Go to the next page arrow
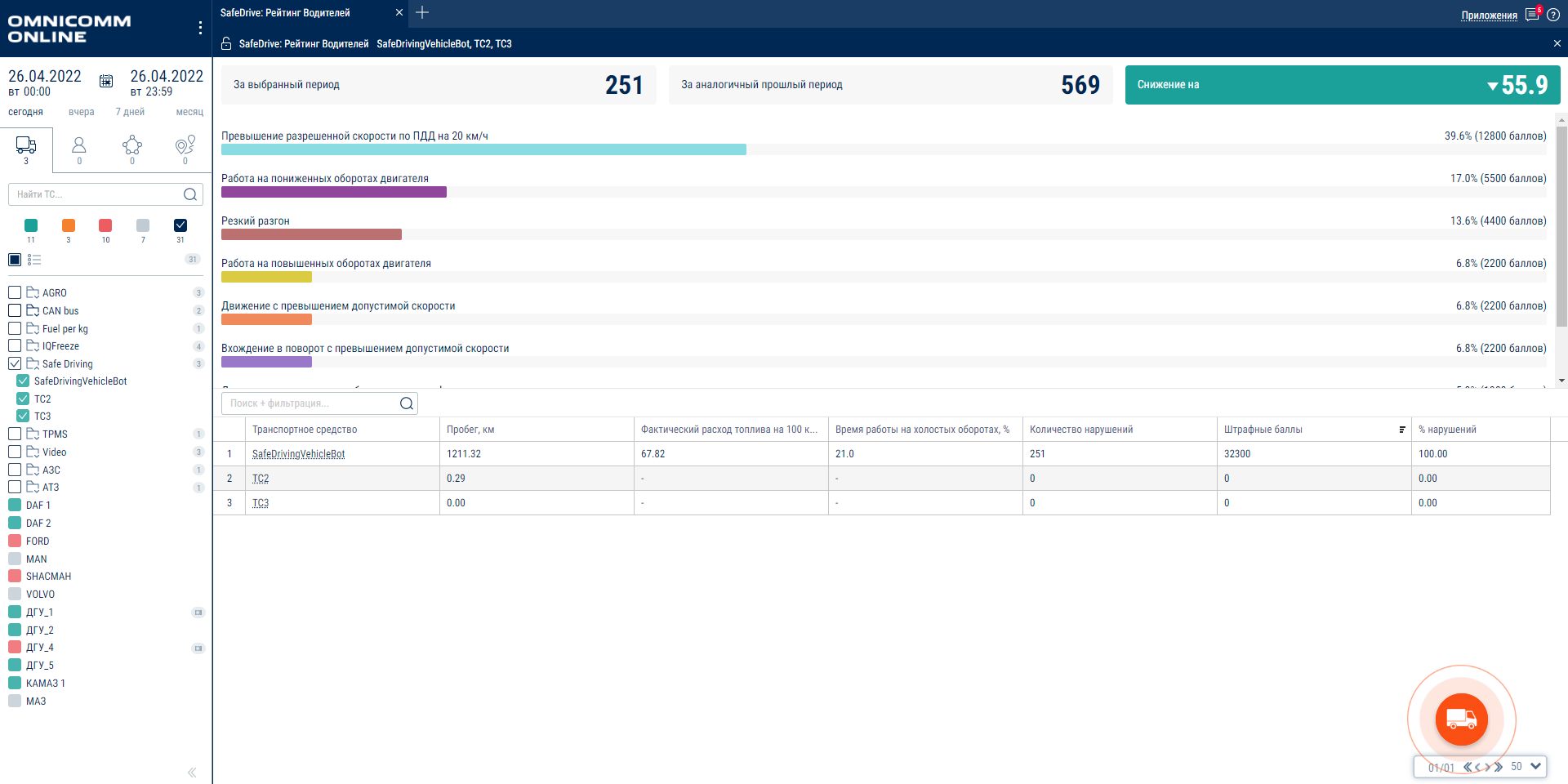Screen dimensions: 1568x784 coord(1488,767)
